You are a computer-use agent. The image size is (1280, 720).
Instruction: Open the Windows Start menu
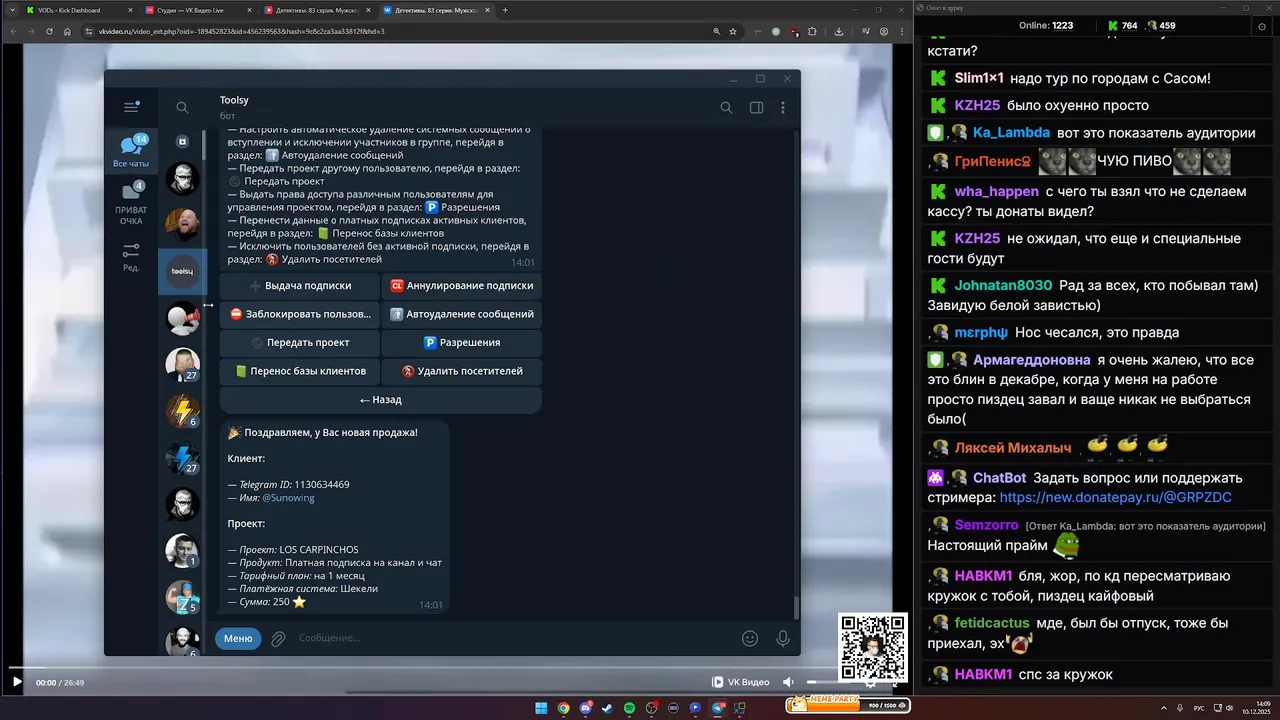point(541,708)
